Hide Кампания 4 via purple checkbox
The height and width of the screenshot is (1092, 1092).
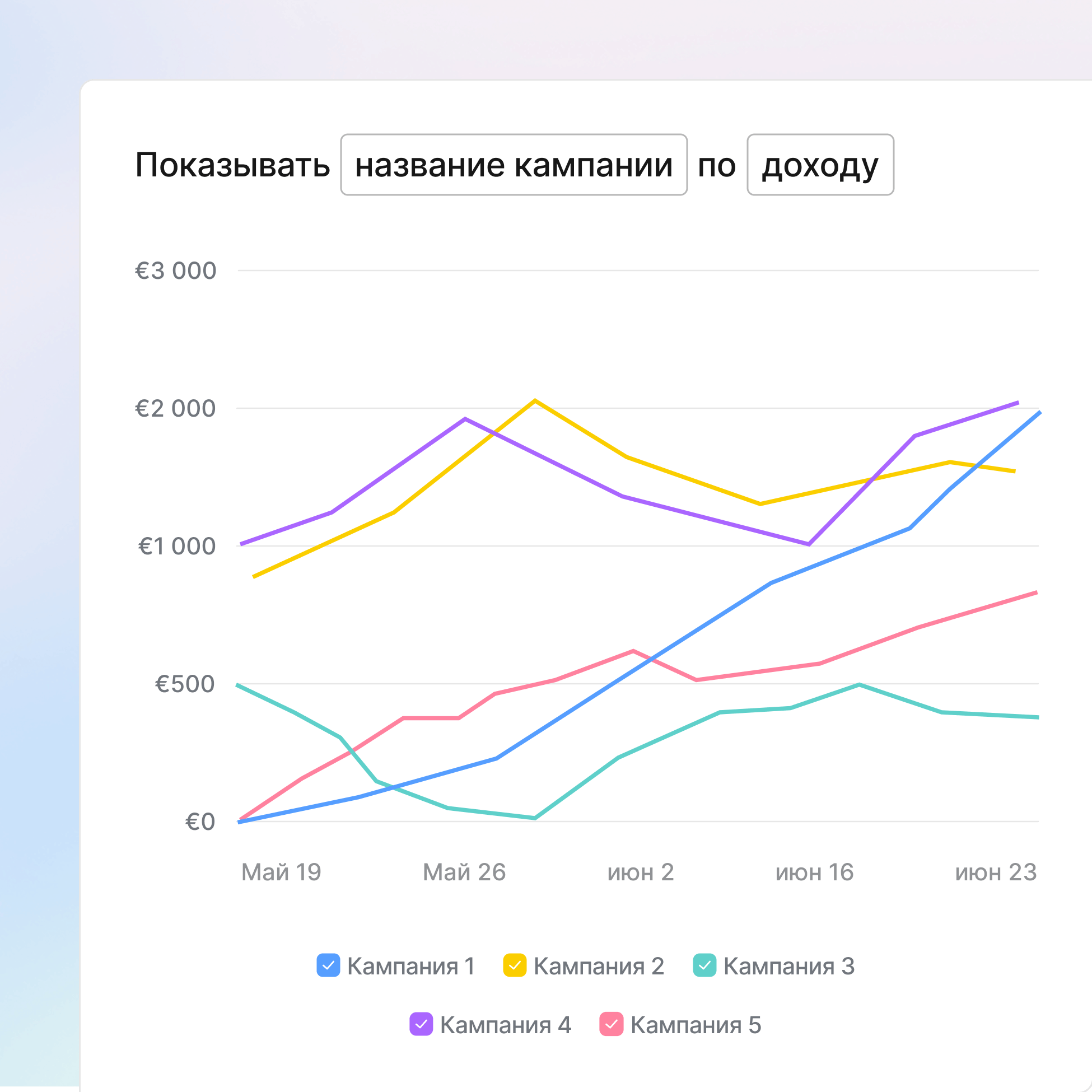pos(421,1024)
